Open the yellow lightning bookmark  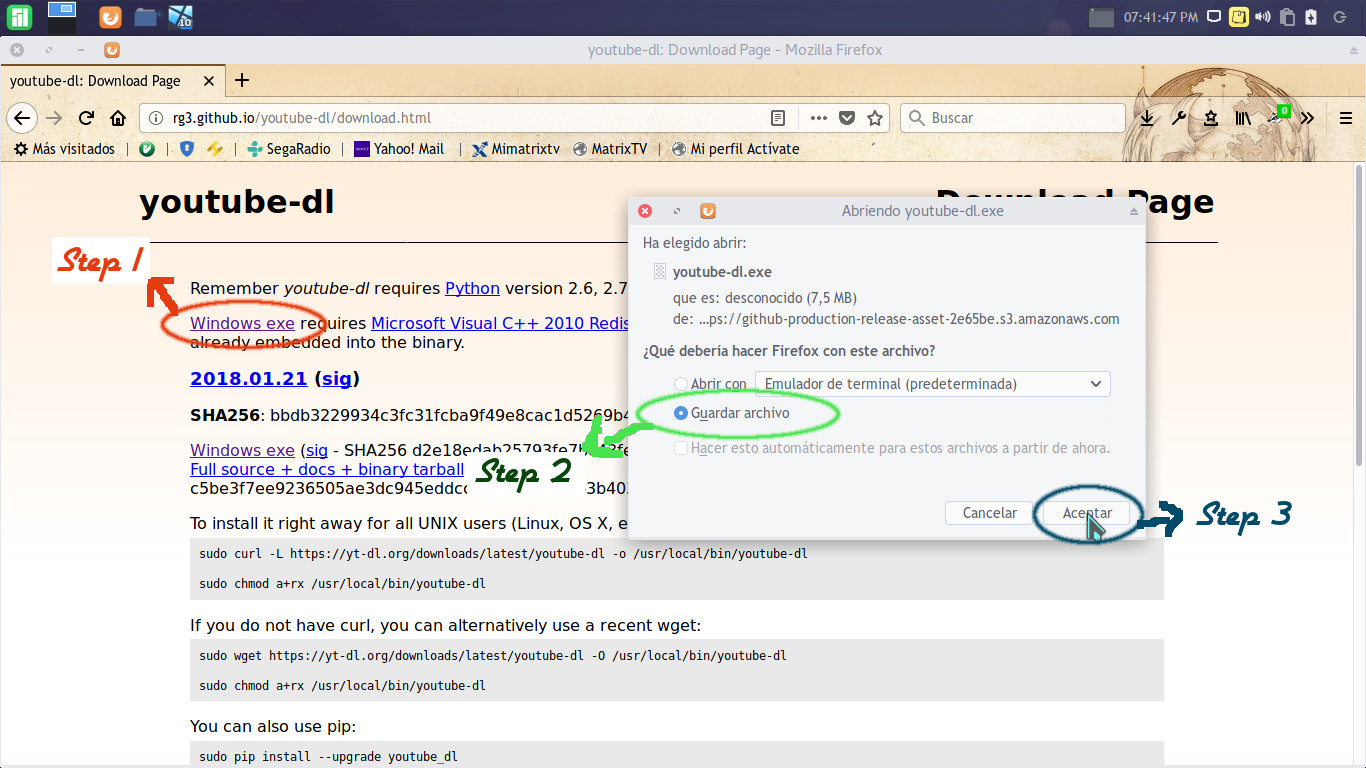tap(214, 149)
